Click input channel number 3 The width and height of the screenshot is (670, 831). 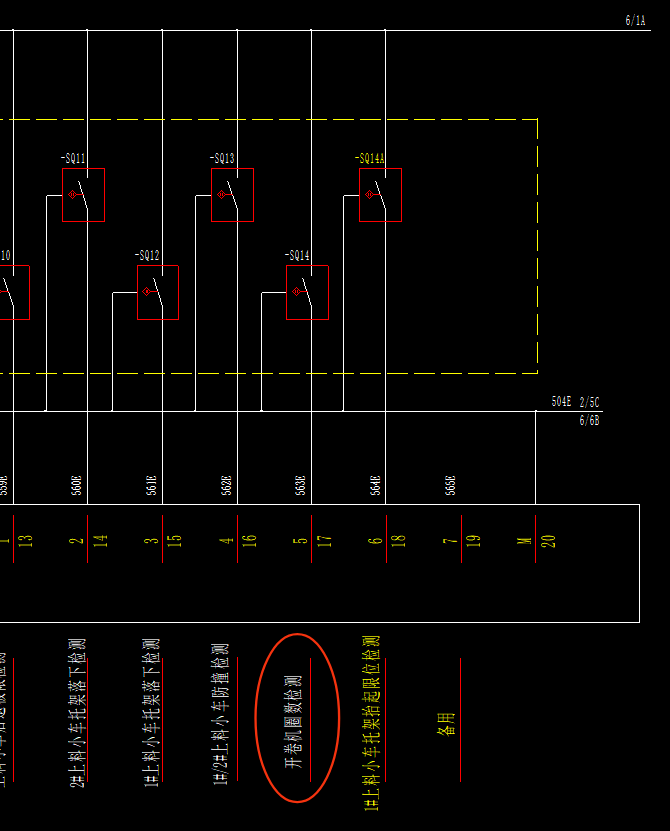pos(152,541)
